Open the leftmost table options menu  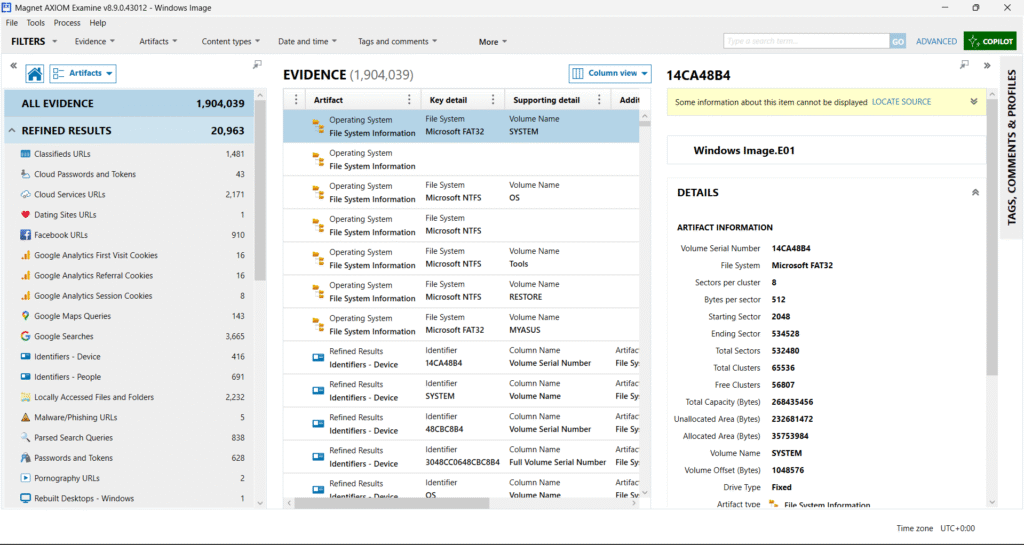point(296,100)
